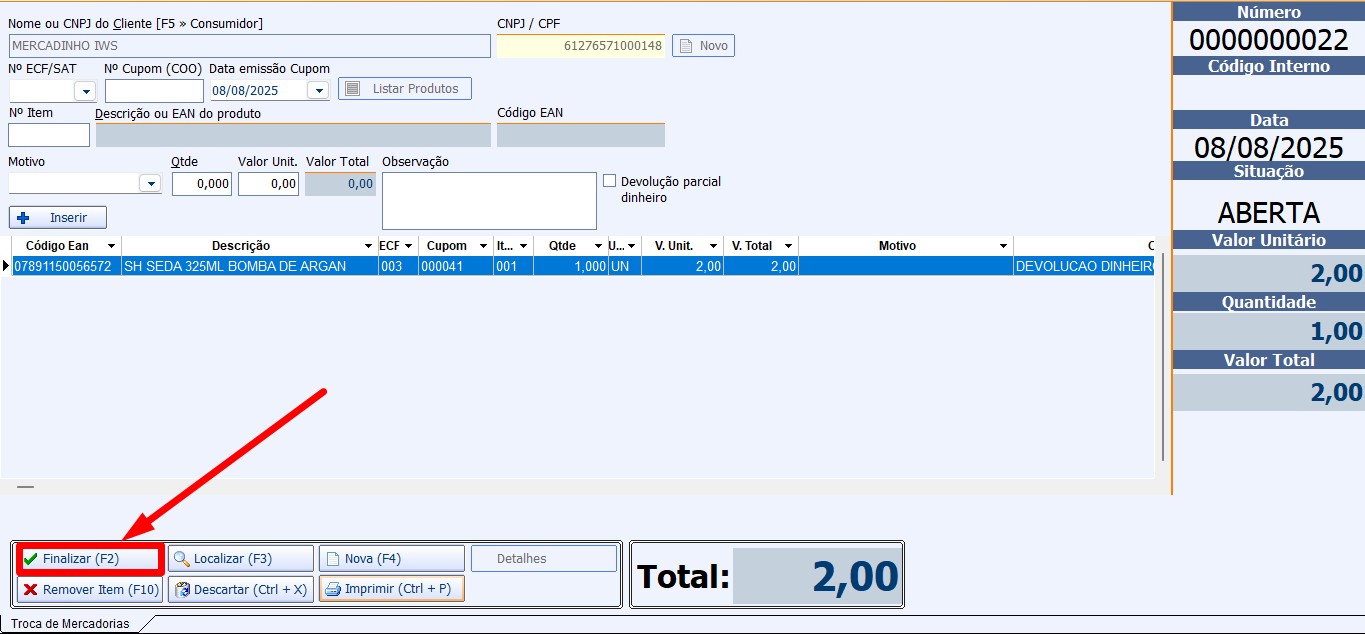Screen dimensions: 1365x634
Task: Enable Devolução parcial dinheiro checkbox
Action: click(609, 181)
